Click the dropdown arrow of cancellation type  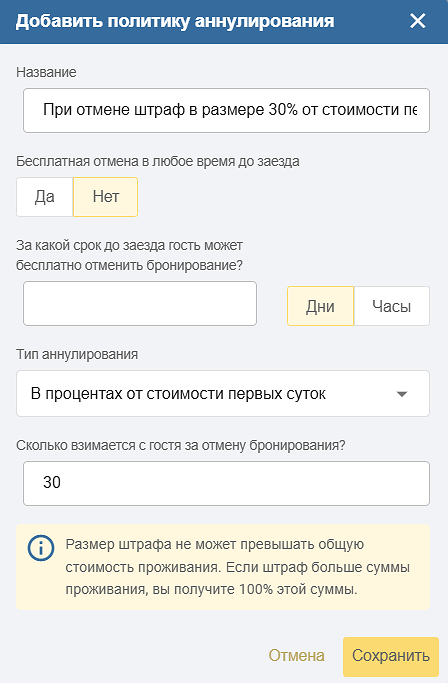pos(402,394)
